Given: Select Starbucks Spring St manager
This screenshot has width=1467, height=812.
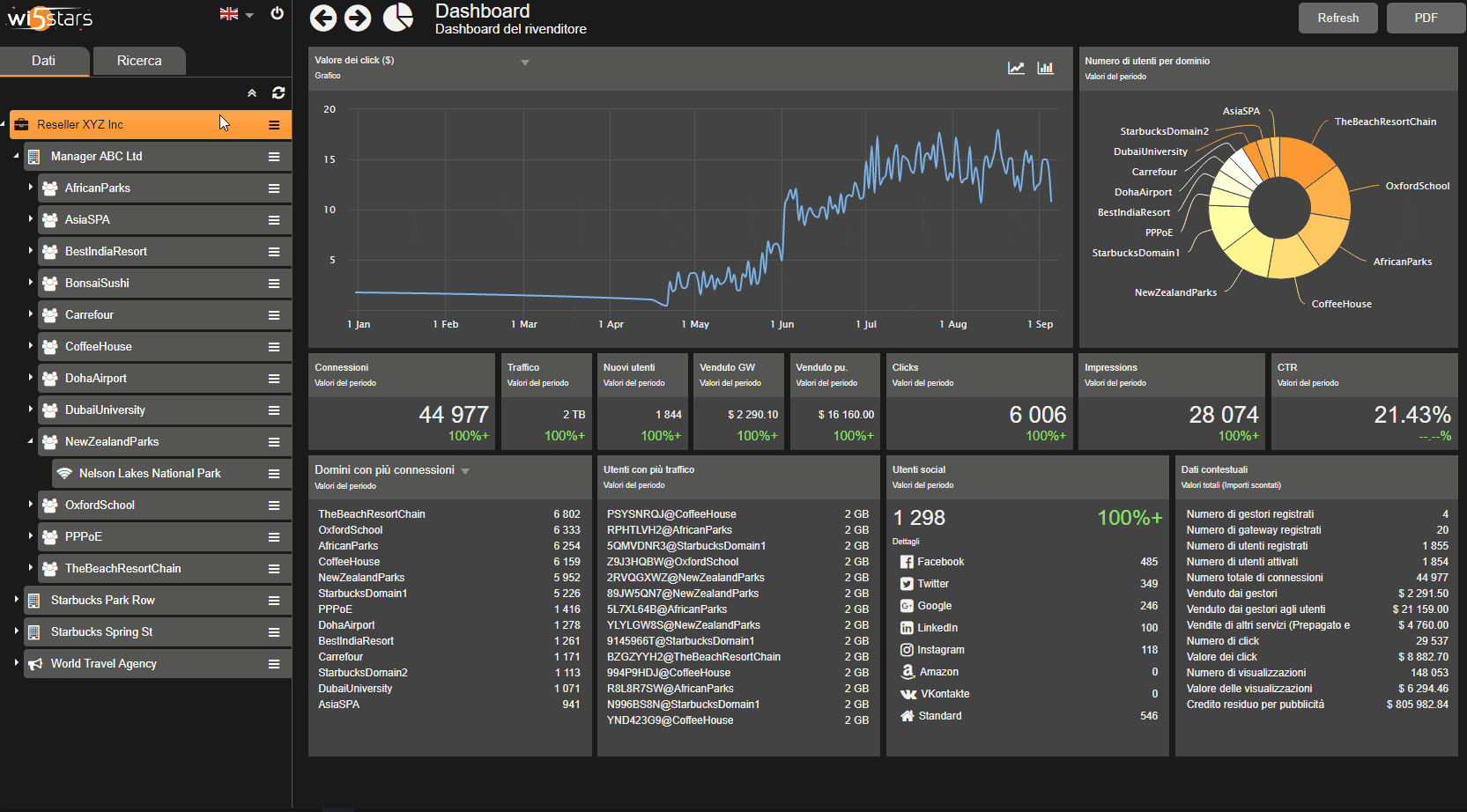Looking at the screenshot, I should click(x=157, y=632).
